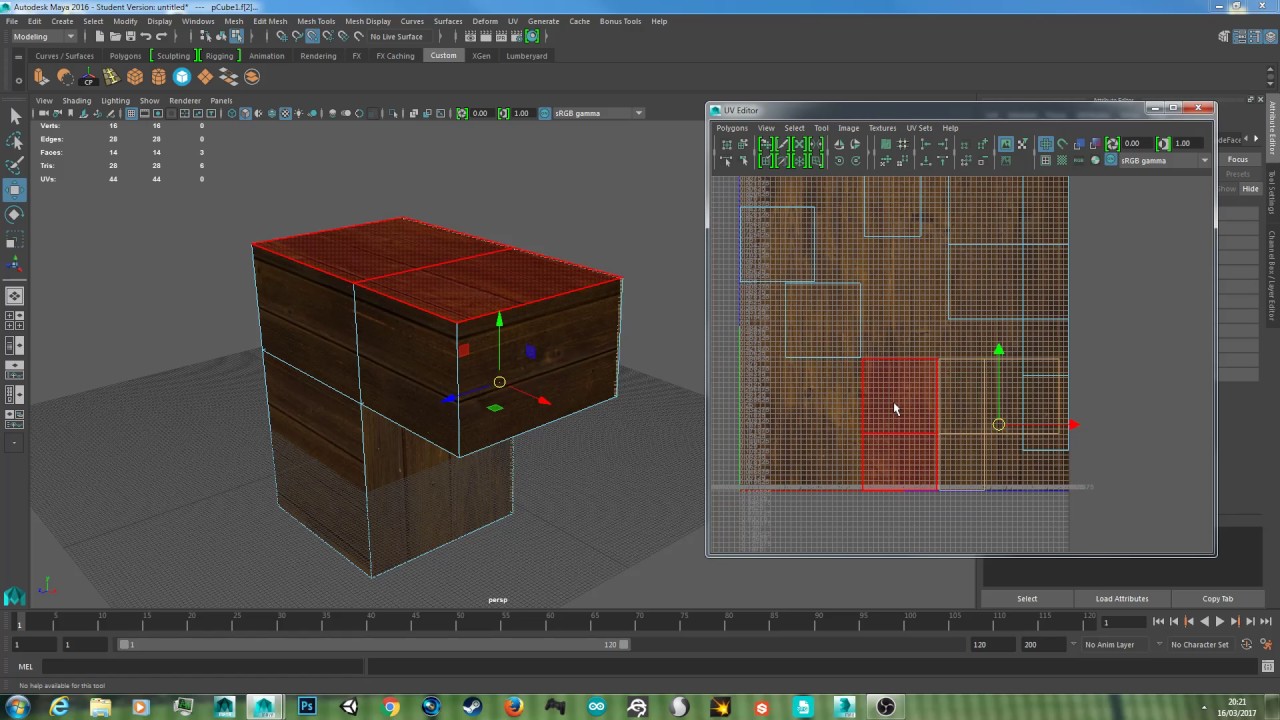The height and width of the screenshot is (720, 1280).
Task: Click the Auto Keyframe toggle icon
Action: (x=1247, y=645)
